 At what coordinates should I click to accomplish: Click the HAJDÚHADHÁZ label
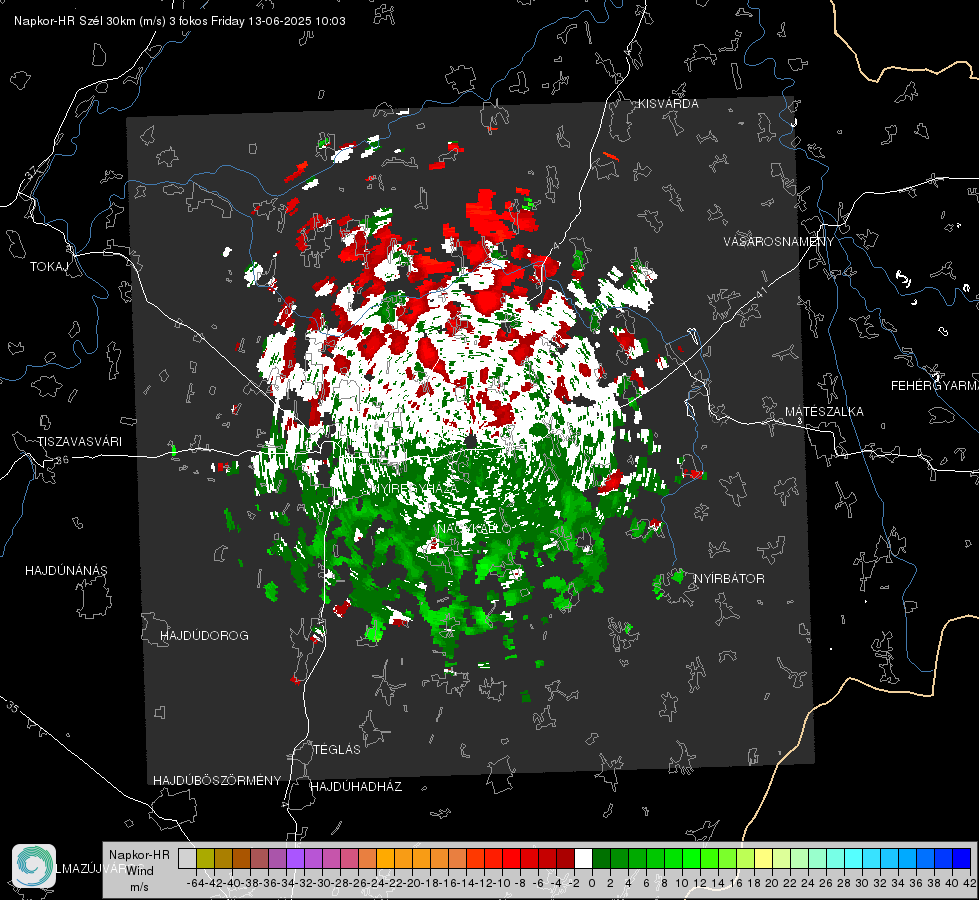coord(356,787)
